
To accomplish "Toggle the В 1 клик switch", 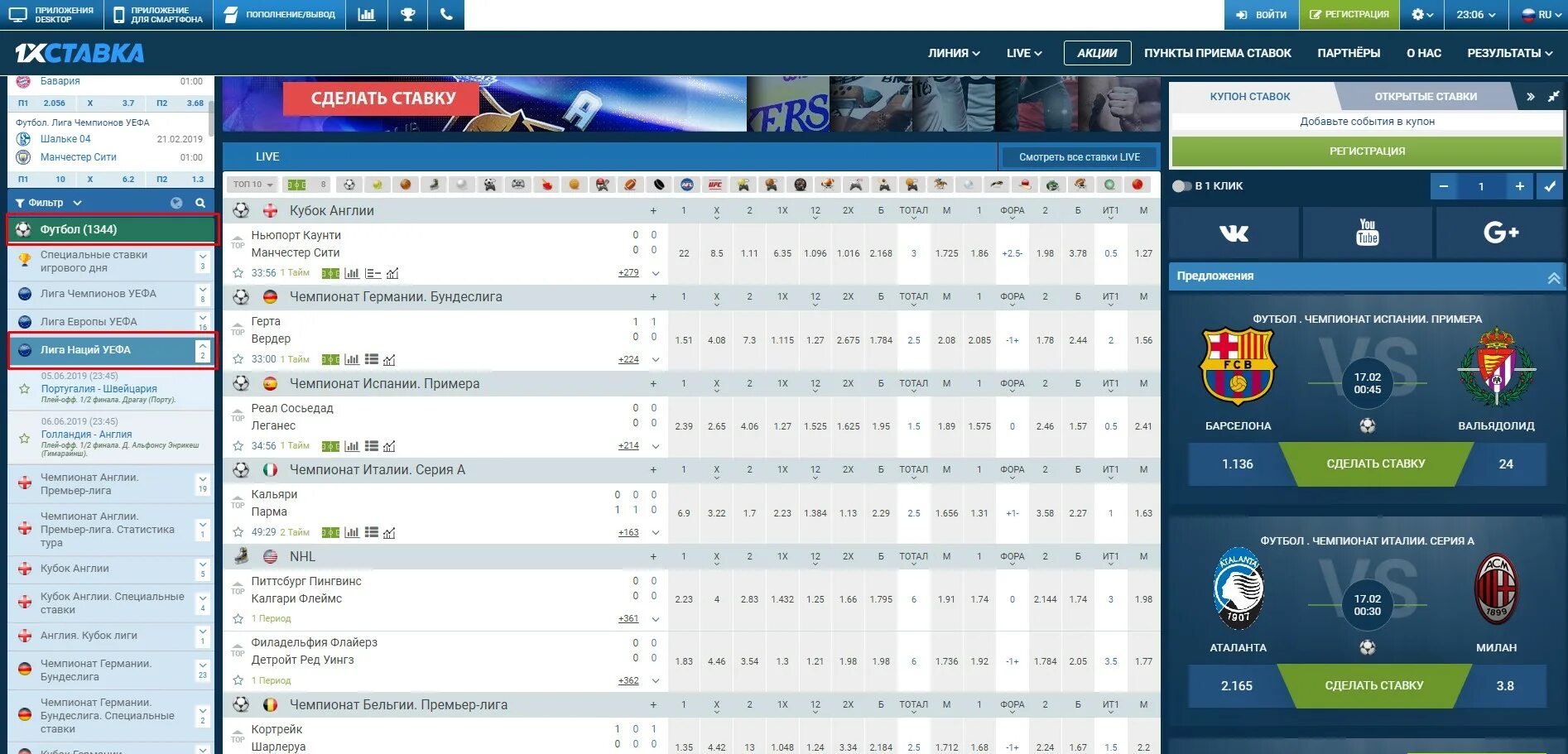I will click(x=1181, y=186).
